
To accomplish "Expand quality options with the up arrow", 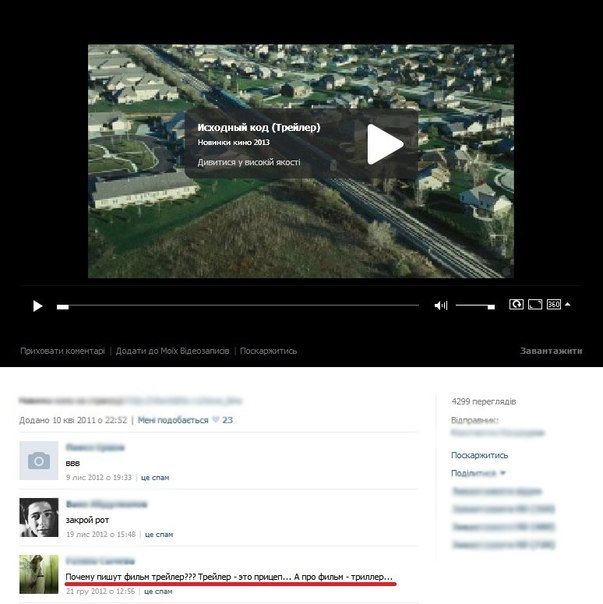I will pyautogui.click(x=568, y=304).
